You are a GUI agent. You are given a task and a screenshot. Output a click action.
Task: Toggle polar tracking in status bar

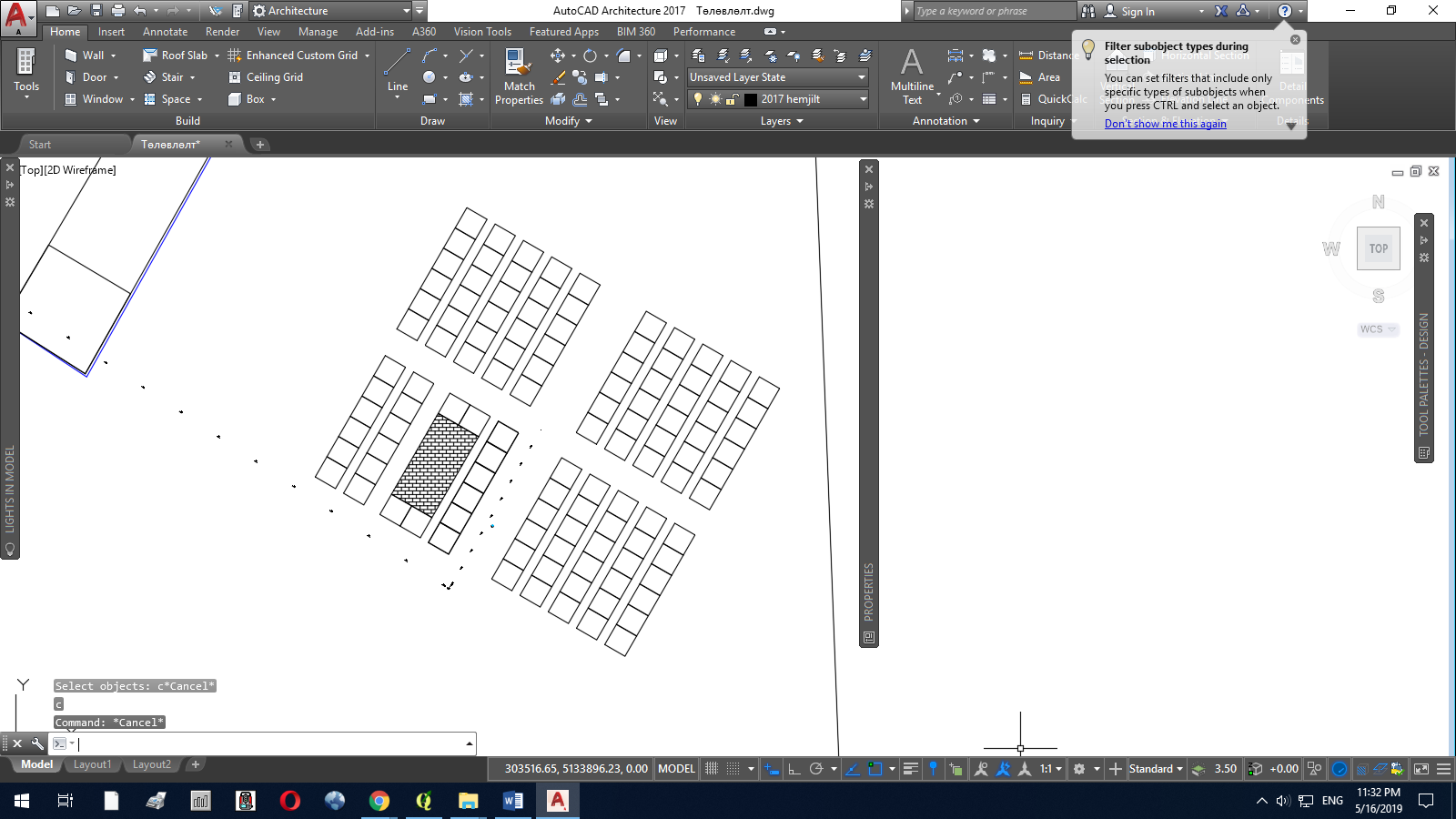point(816,769)
